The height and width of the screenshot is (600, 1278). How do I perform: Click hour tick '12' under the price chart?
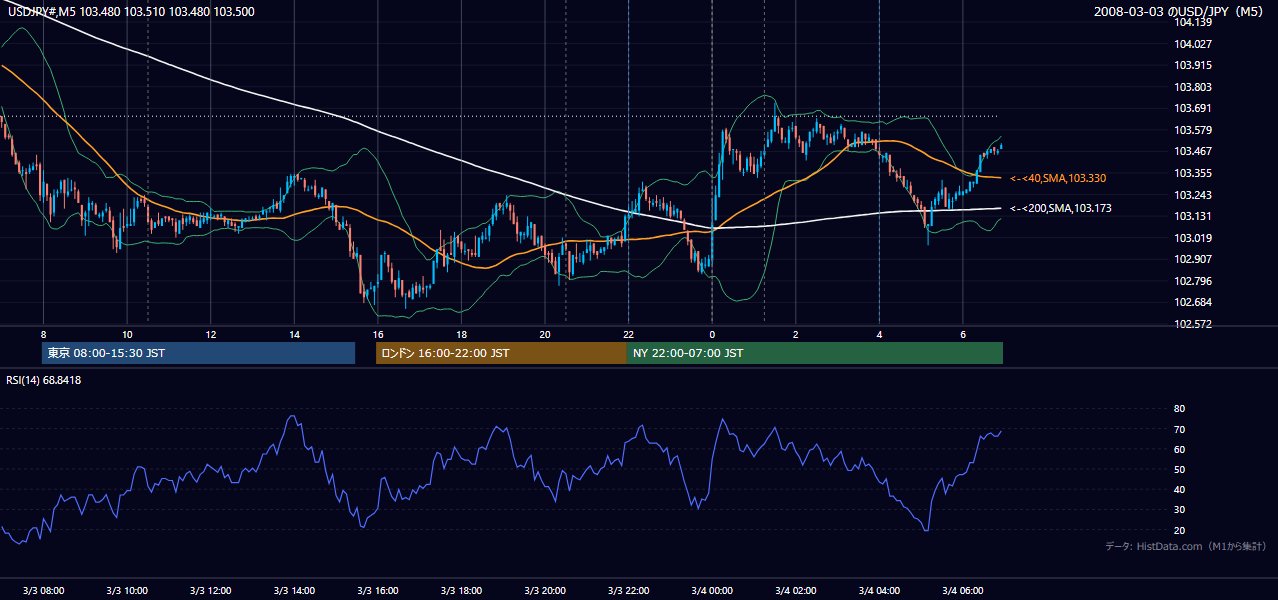[210, 334]
